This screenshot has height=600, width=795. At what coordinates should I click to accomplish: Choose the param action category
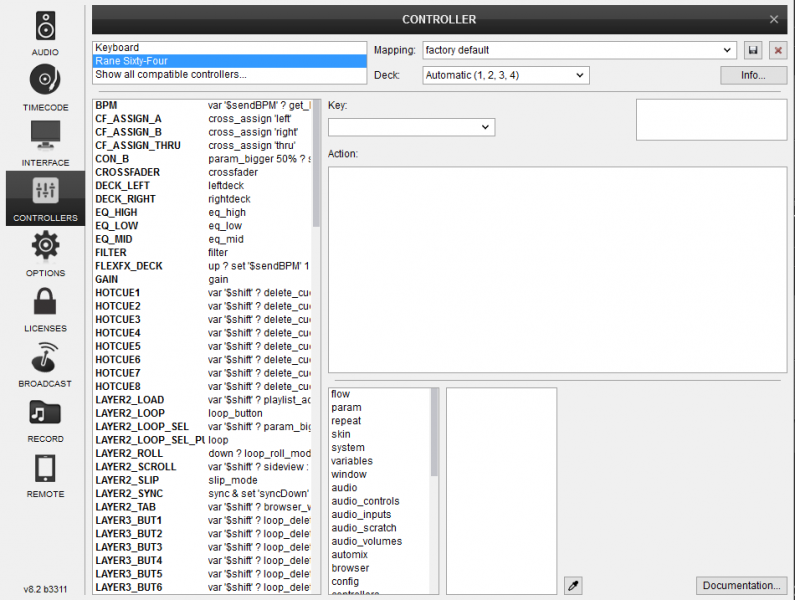(380, 407)
